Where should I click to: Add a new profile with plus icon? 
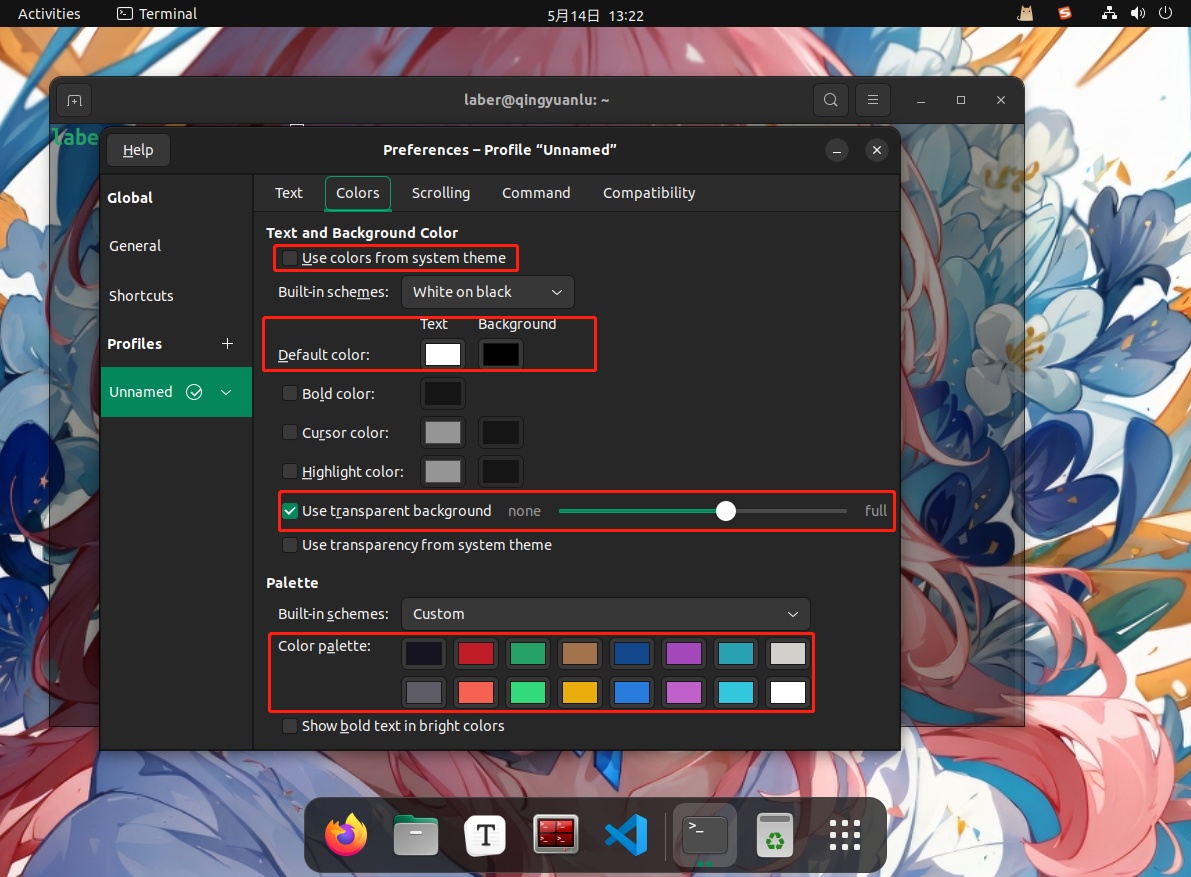tap(227, 344)
